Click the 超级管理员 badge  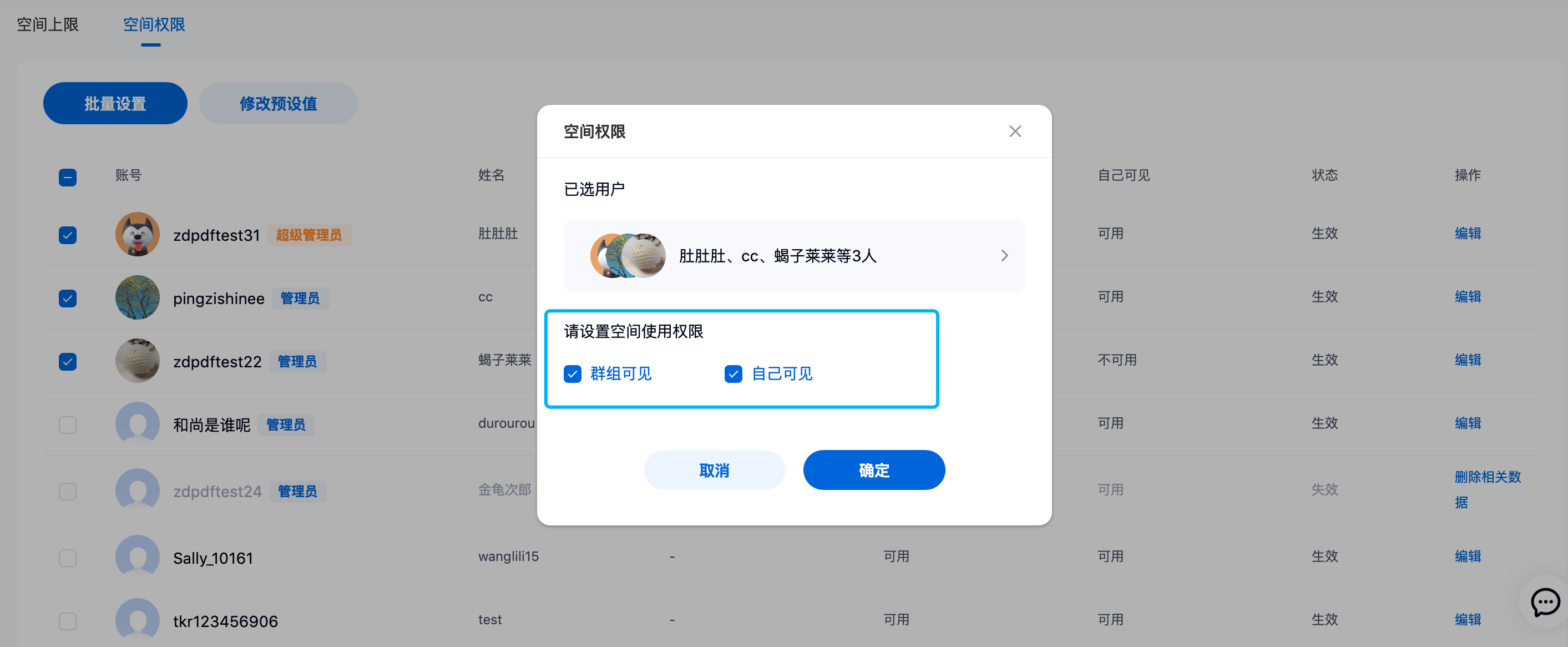tap(309, 235)
